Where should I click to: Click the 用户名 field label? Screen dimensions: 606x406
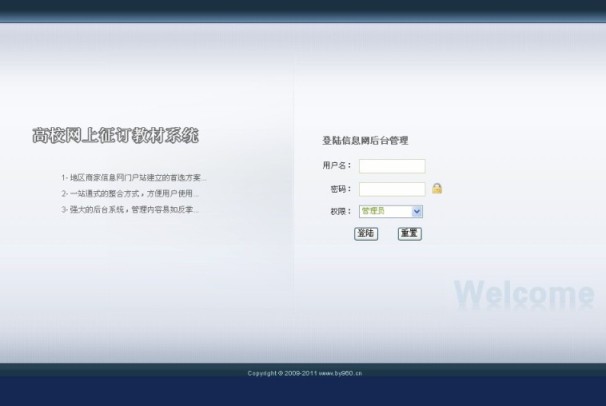[x=336, y=166]
